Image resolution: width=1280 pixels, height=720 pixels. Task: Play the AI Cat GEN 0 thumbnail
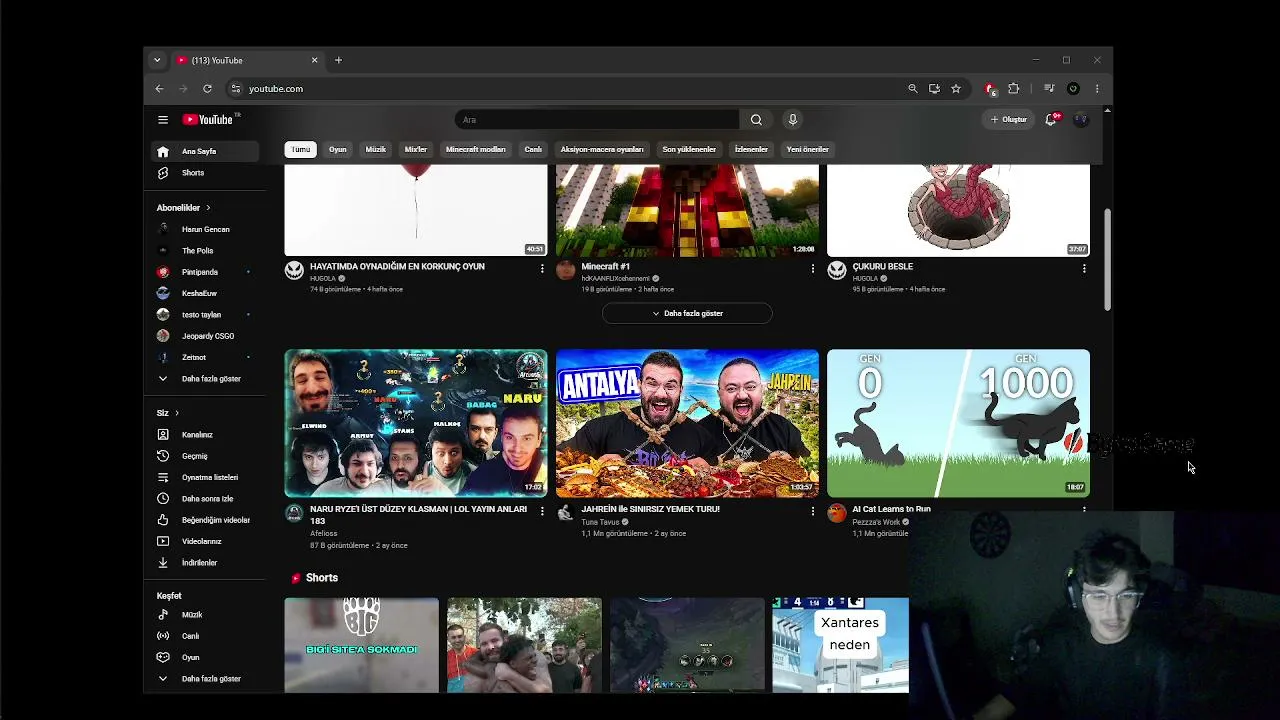click(x=958, y=423)
